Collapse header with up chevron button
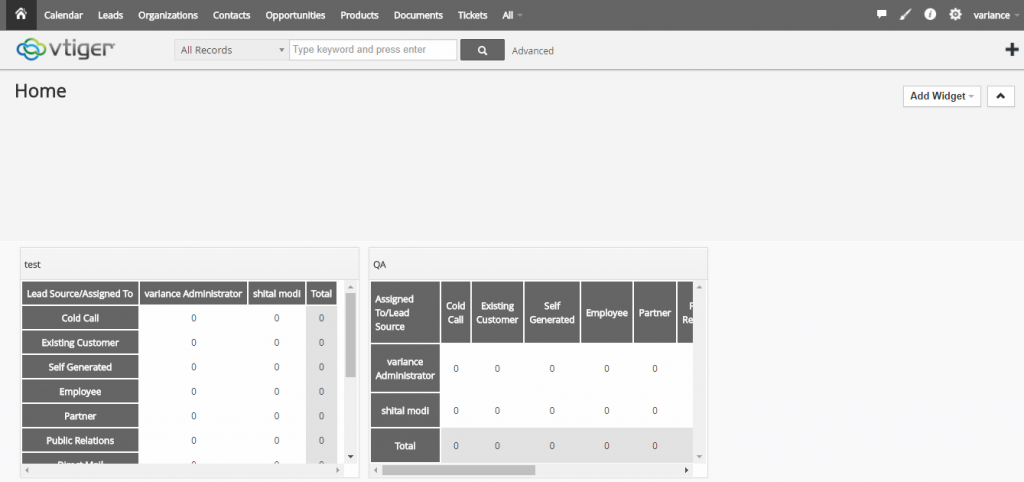1024x482 pixels. (1000, 96)
